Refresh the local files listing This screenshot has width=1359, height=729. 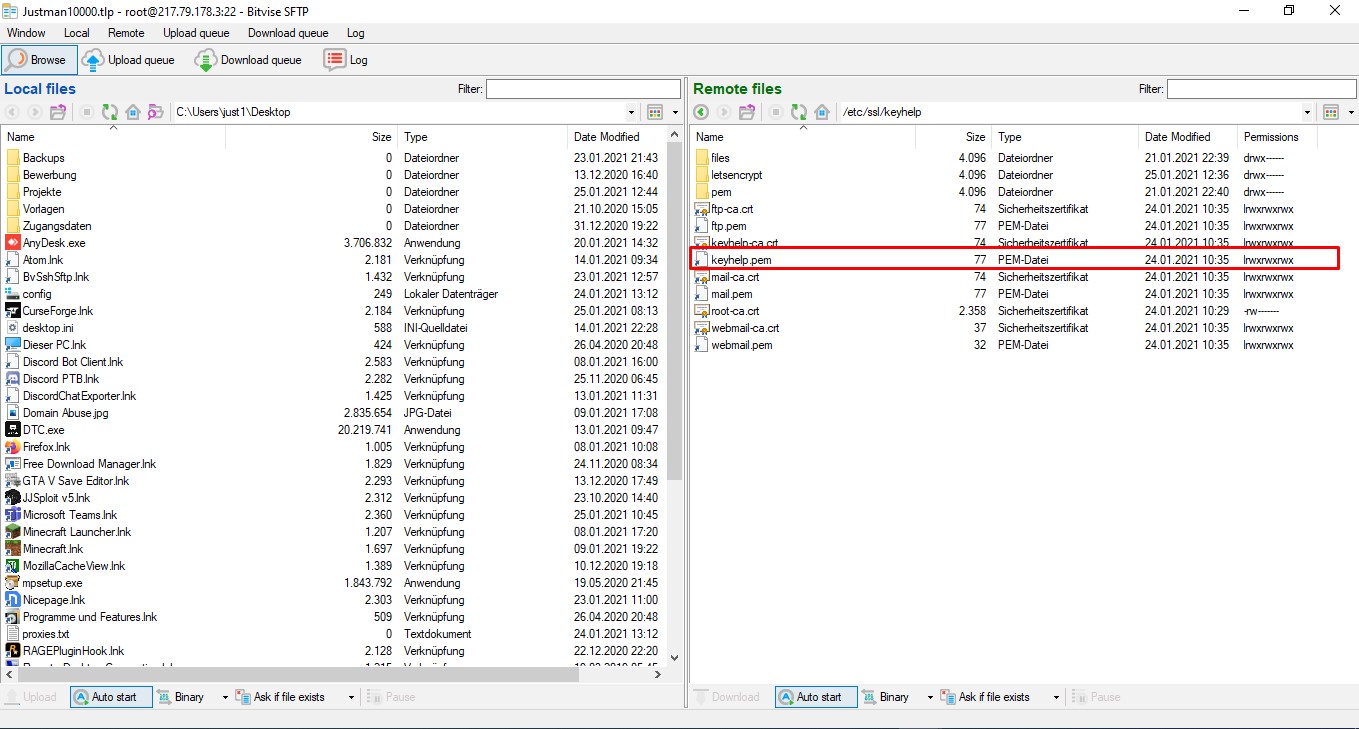(x=109, y=112)
